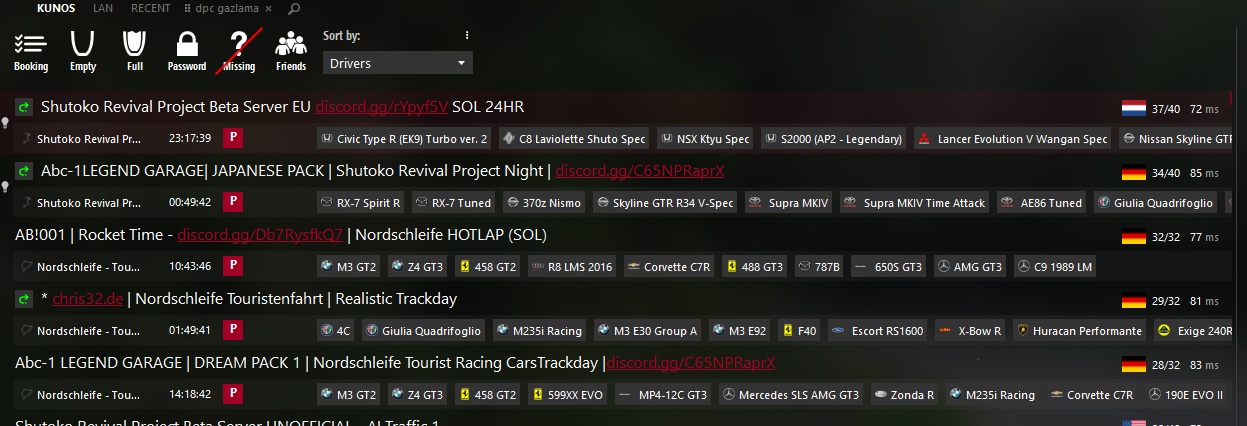Viewport: 1247px width, 426px height.
Task: Select Skyline GTR R34 V-Spec car
Action: click(666, 203)
